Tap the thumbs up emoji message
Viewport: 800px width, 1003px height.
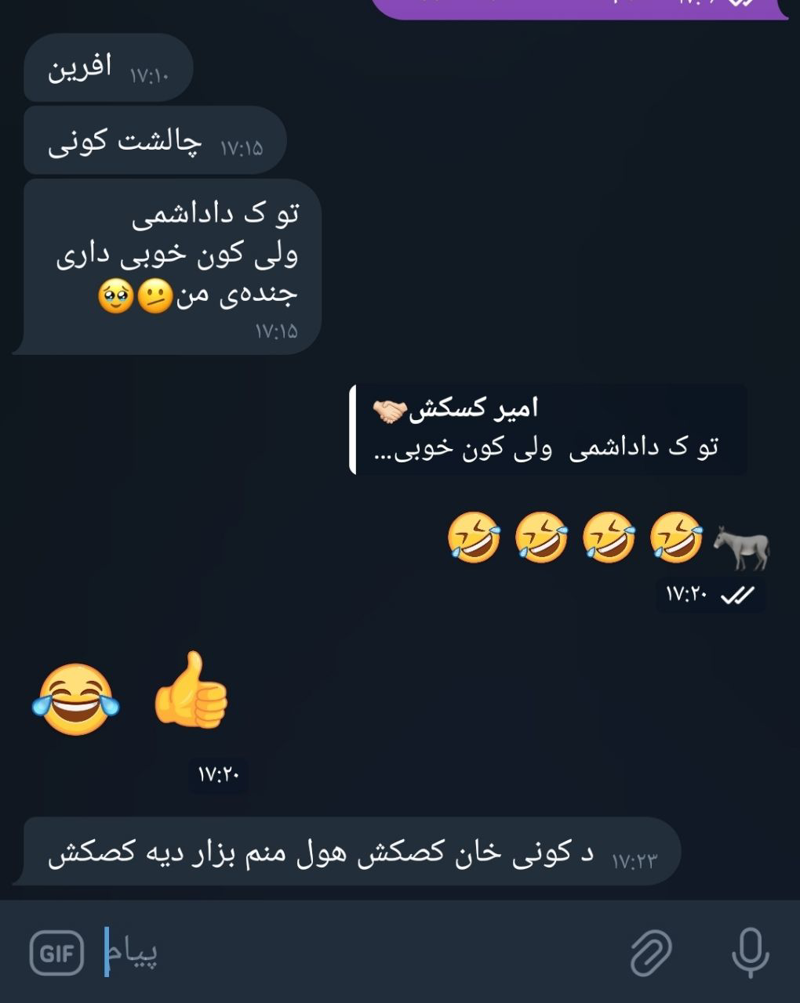coord(191,690)
